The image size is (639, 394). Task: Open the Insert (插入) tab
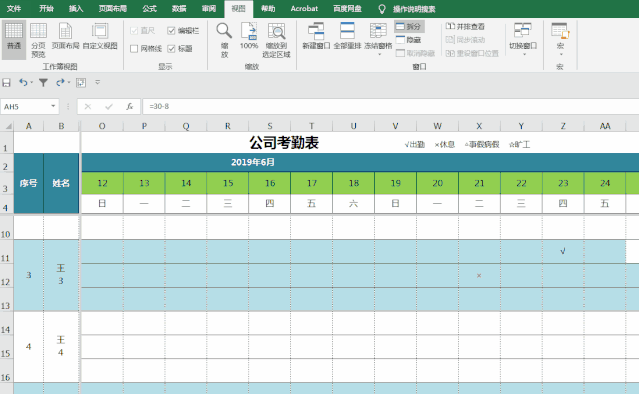(76, 9)
